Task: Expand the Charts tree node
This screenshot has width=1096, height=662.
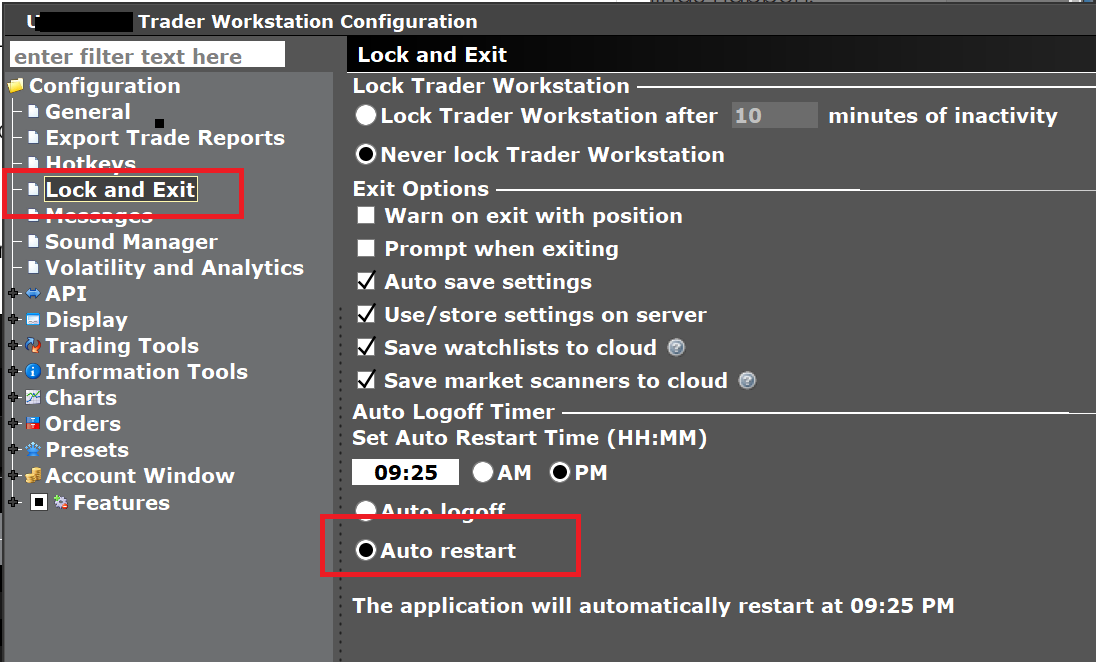Action: 13,397
